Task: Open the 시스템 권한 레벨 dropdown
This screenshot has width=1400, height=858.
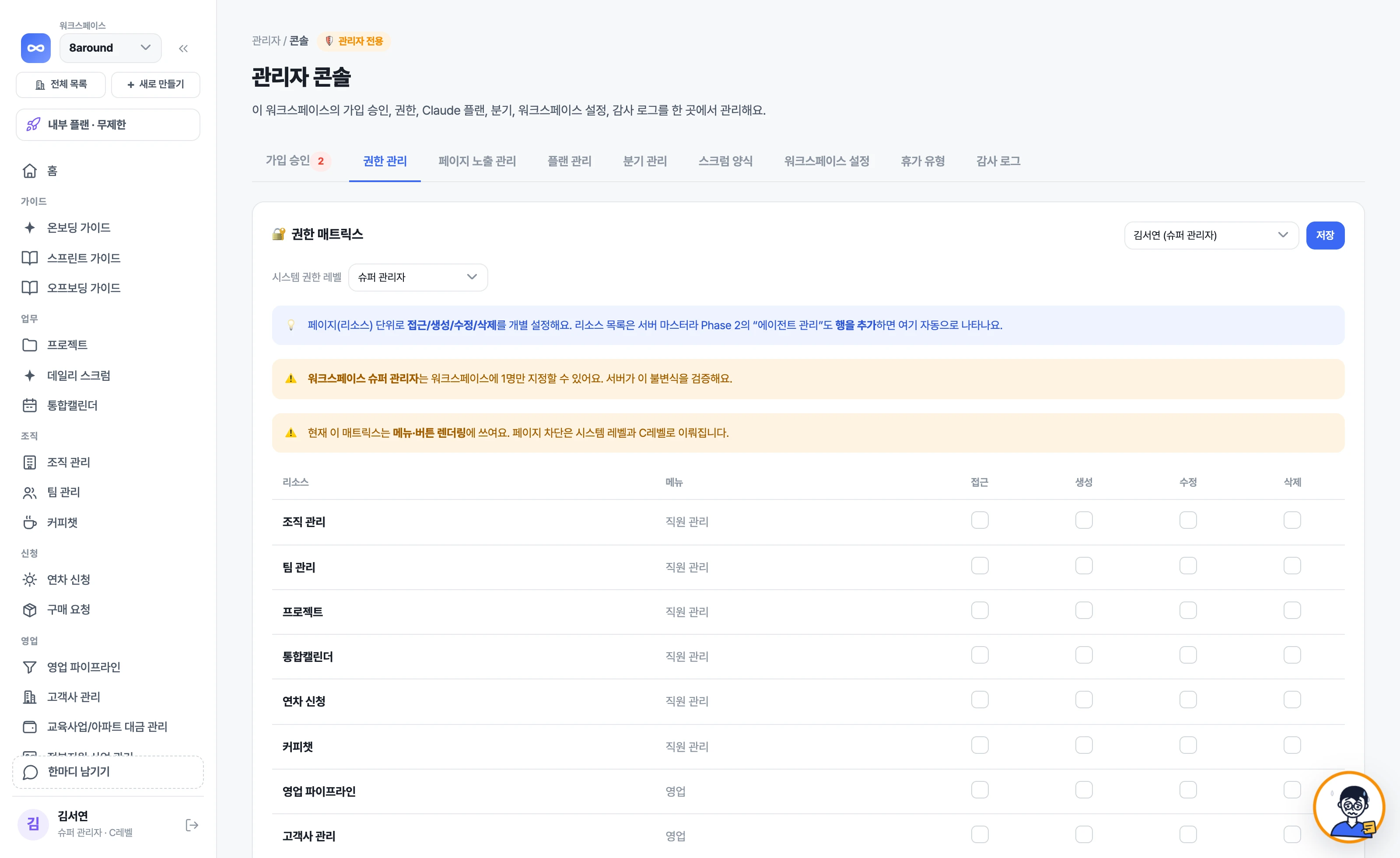Action: pos(418,278)
